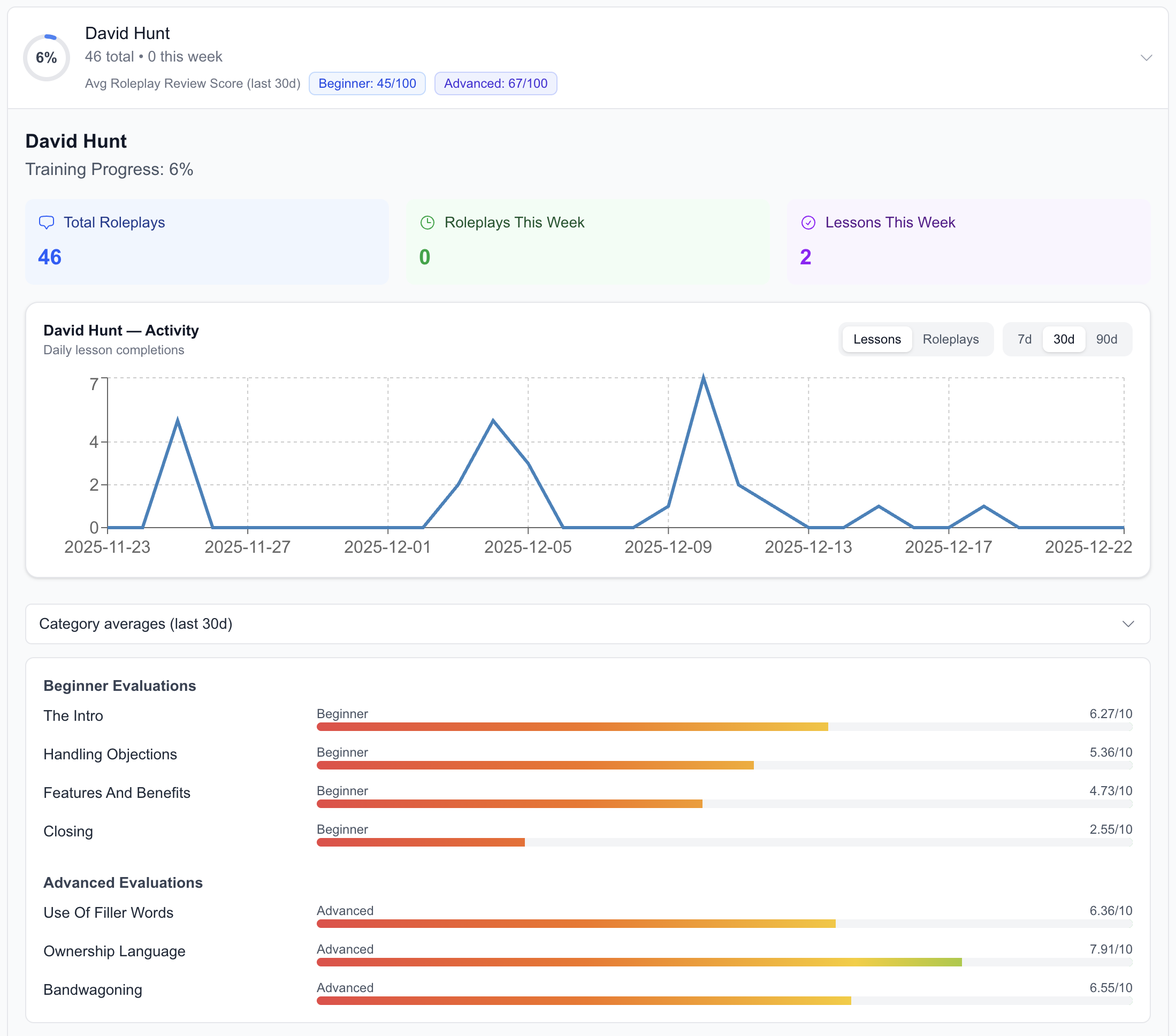Click the Advanced: 67/100 badge
The height and width of the screenshot is (1036, 1176).
pyautogui.click(x=495, y=83)
